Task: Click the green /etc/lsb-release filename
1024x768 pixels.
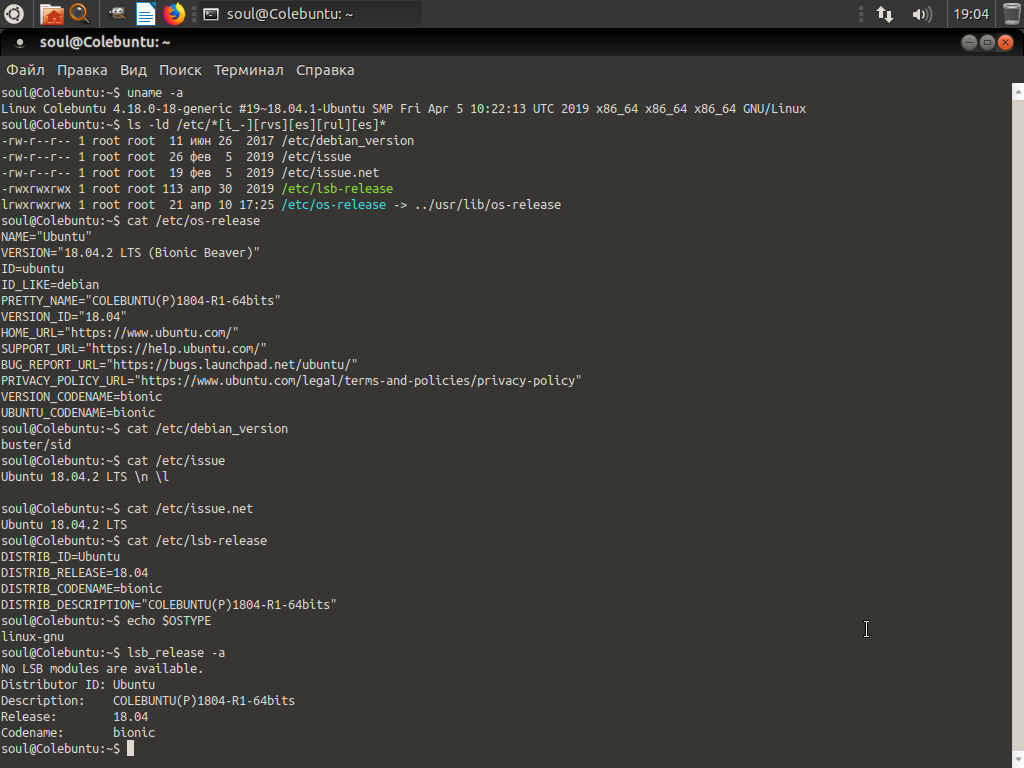Action: click(x=337, y=189)
